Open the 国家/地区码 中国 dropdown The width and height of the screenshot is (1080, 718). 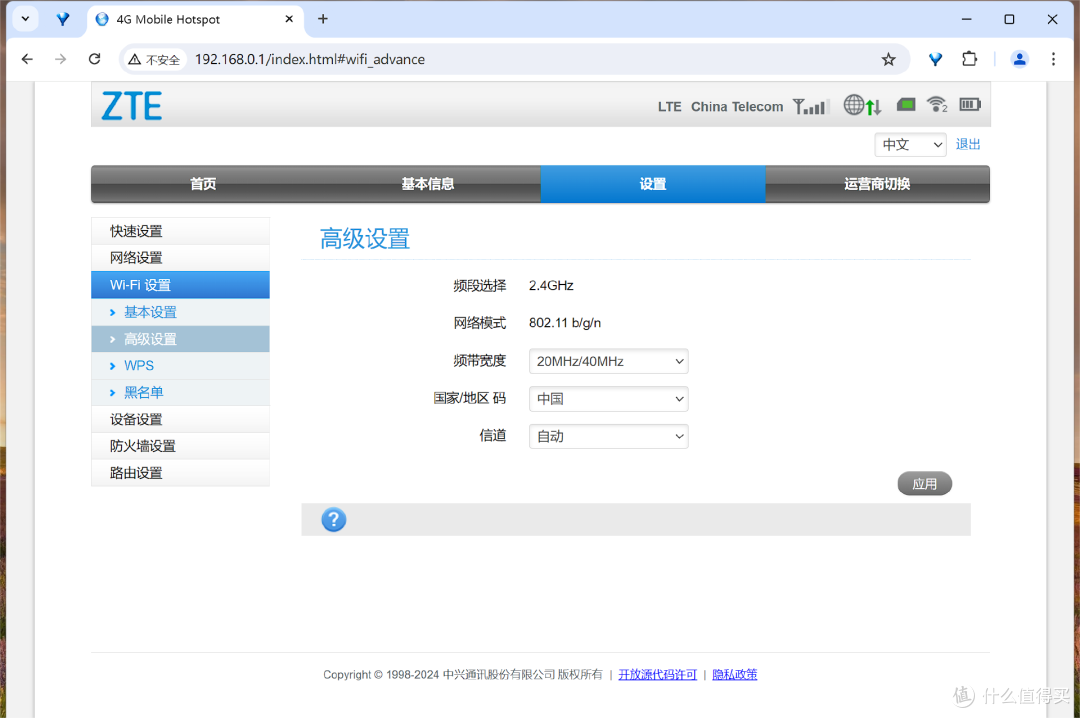point(608,399)
